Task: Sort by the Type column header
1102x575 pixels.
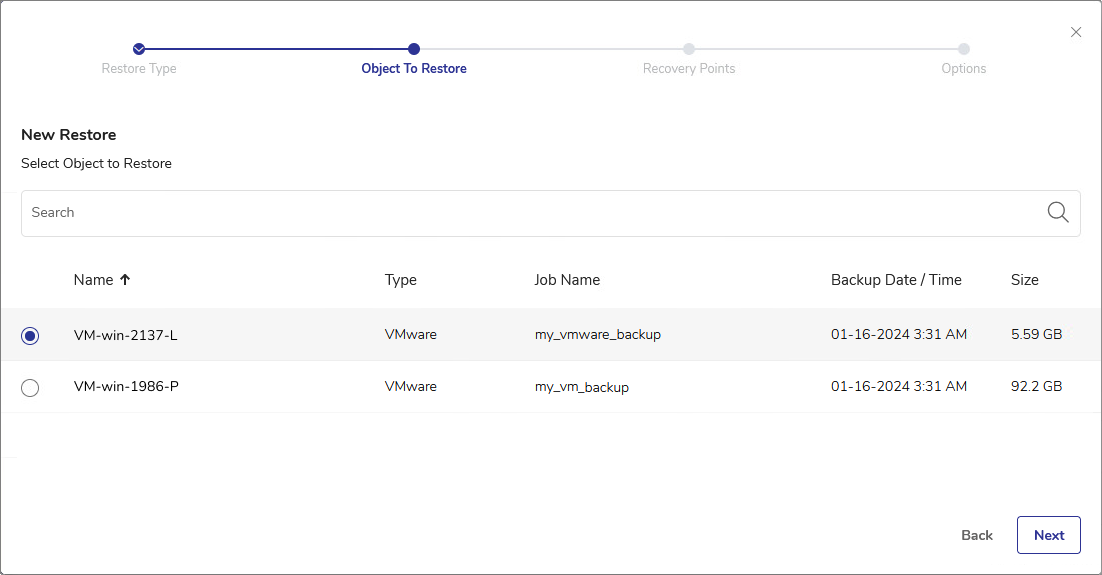Action: [401, 280]
